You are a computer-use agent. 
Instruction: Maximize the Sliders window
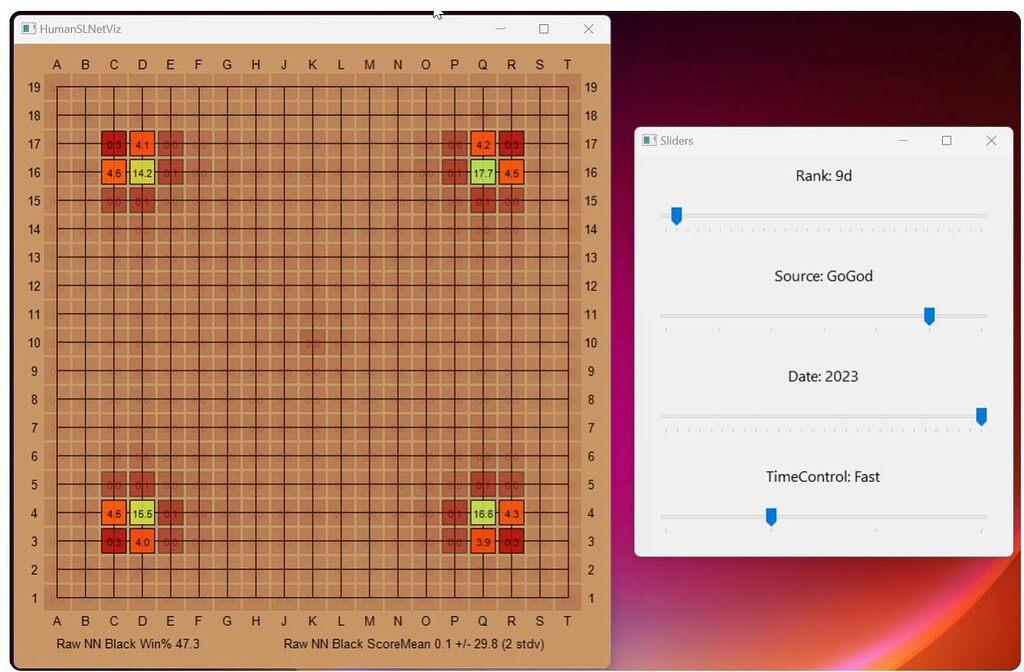click(946, 141)
